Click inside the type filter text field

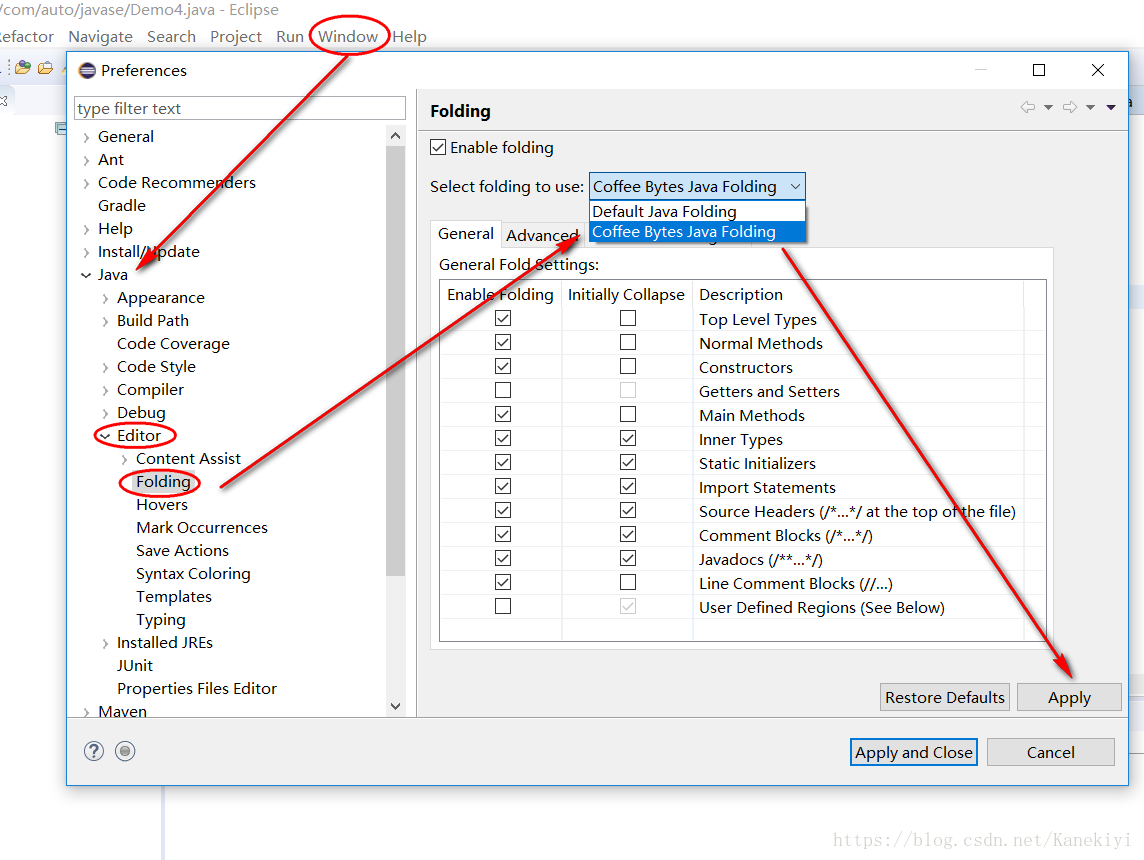click(239, 107)
